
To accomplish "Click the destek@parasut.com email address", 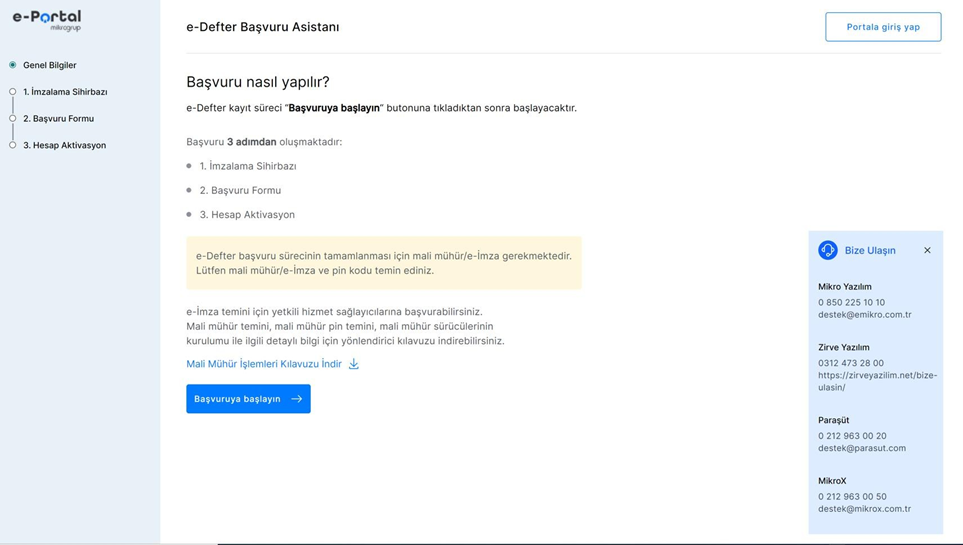I will click(861, 448).
